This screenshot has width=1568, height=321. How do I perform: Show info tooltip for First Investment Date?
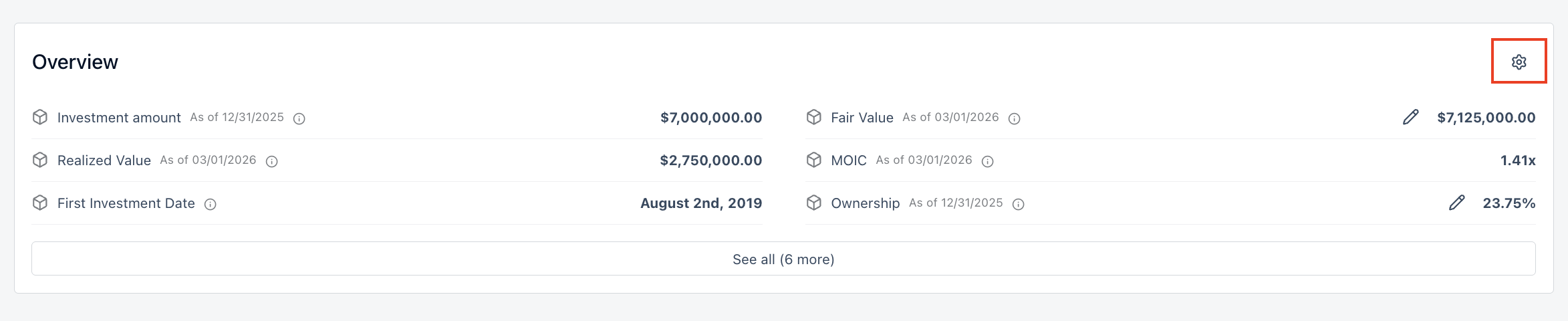(211, 204)
